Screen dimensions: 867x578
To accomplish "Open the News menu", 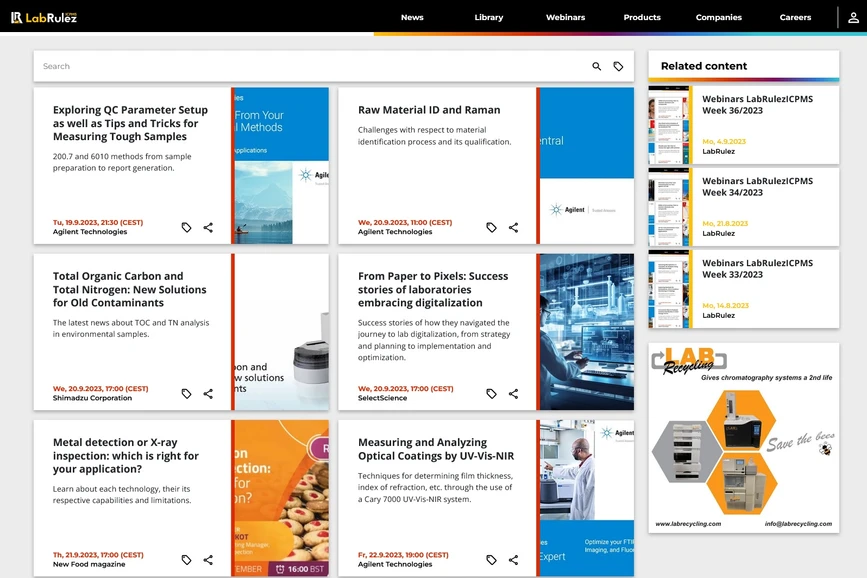I will coord(412,17).
